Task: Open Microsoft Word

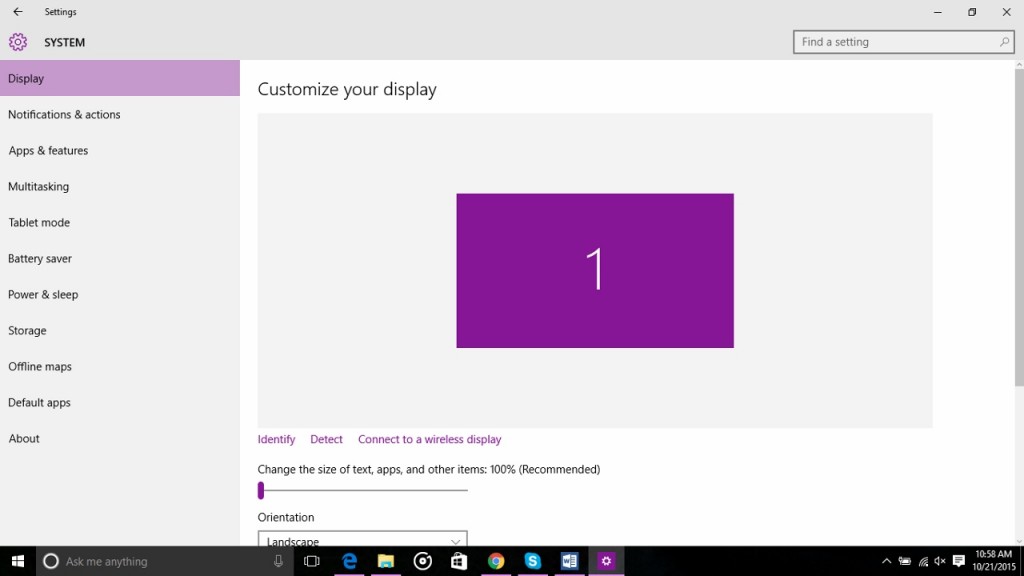Action: pos(570,561)
